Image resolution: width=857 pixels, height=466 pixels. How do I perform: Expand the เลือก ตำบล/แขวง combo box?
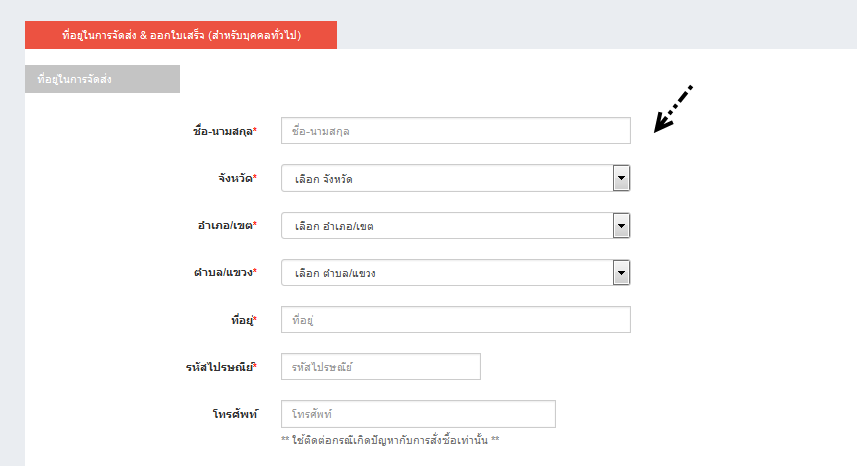coord(455,273)
